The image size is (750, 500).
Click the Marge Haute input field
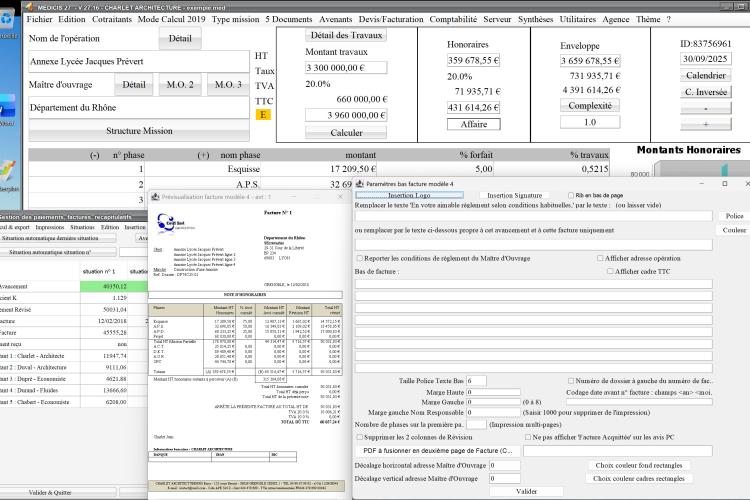pos(493,392)
